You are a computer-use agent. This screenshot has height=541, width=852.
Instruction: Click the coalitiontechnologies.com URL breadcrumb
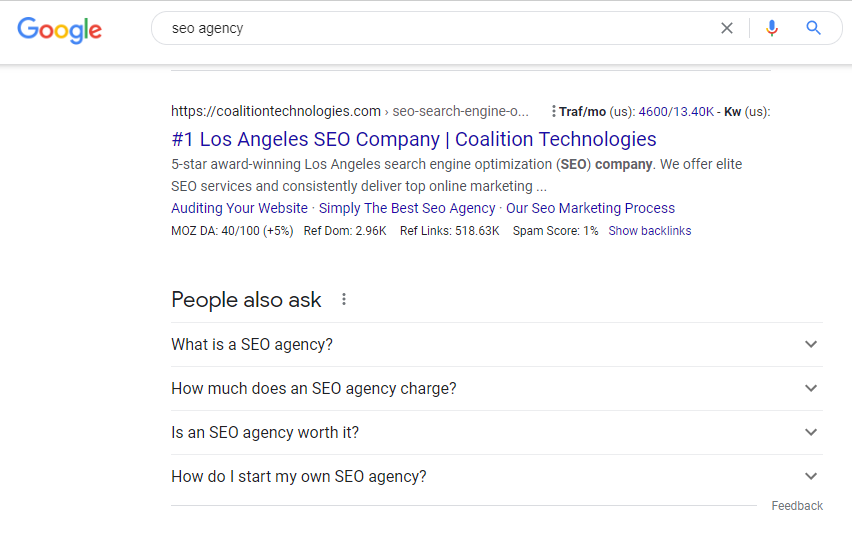coord(276,111)
